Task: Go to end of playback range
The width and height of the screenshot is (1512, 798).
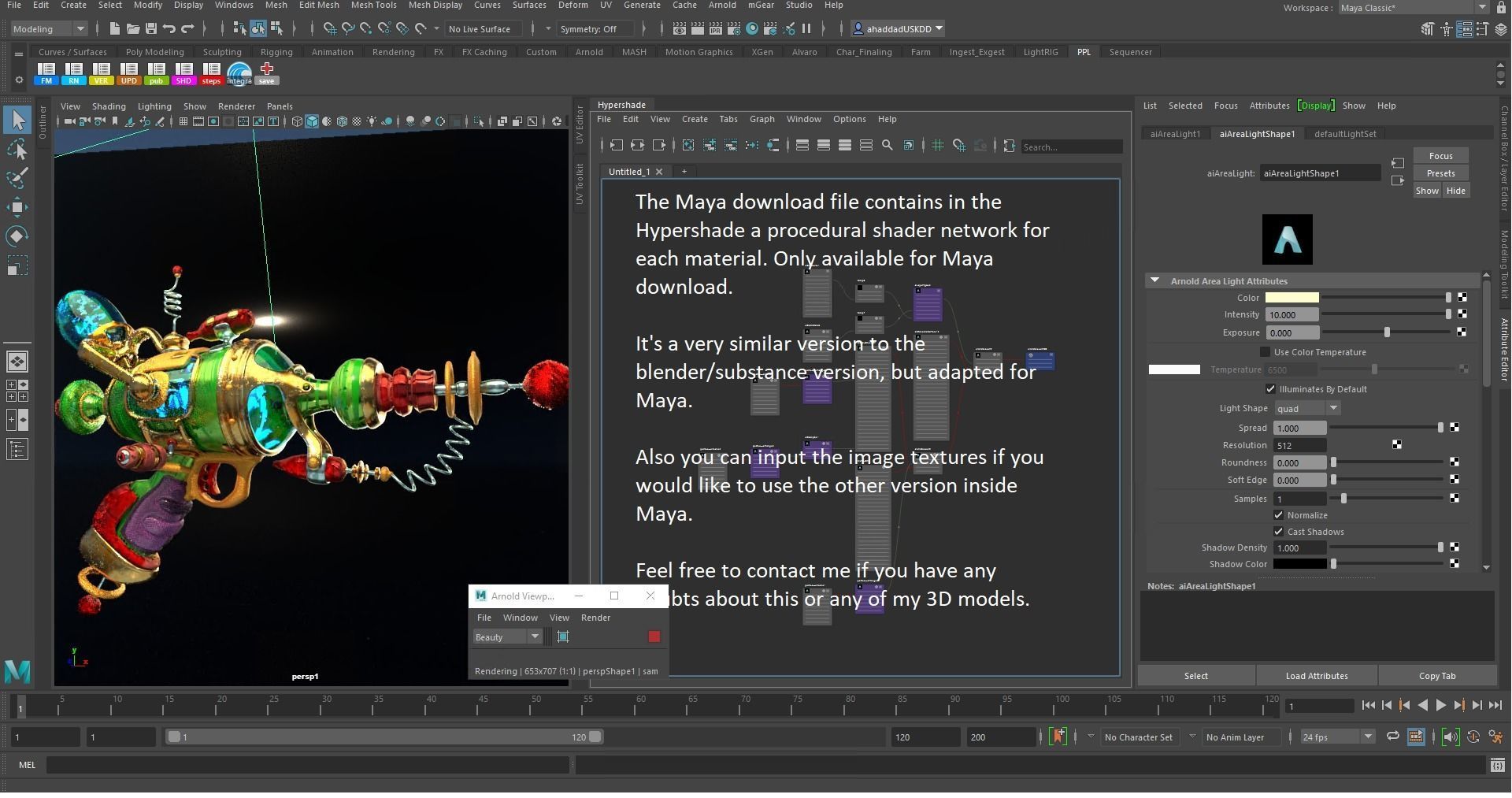Action: tap(1495, 706)
